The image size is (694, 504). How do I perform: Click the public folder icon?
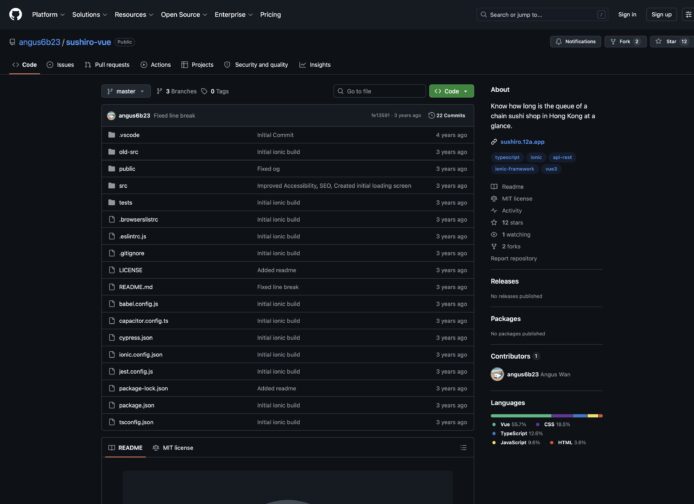coord(112,169)
